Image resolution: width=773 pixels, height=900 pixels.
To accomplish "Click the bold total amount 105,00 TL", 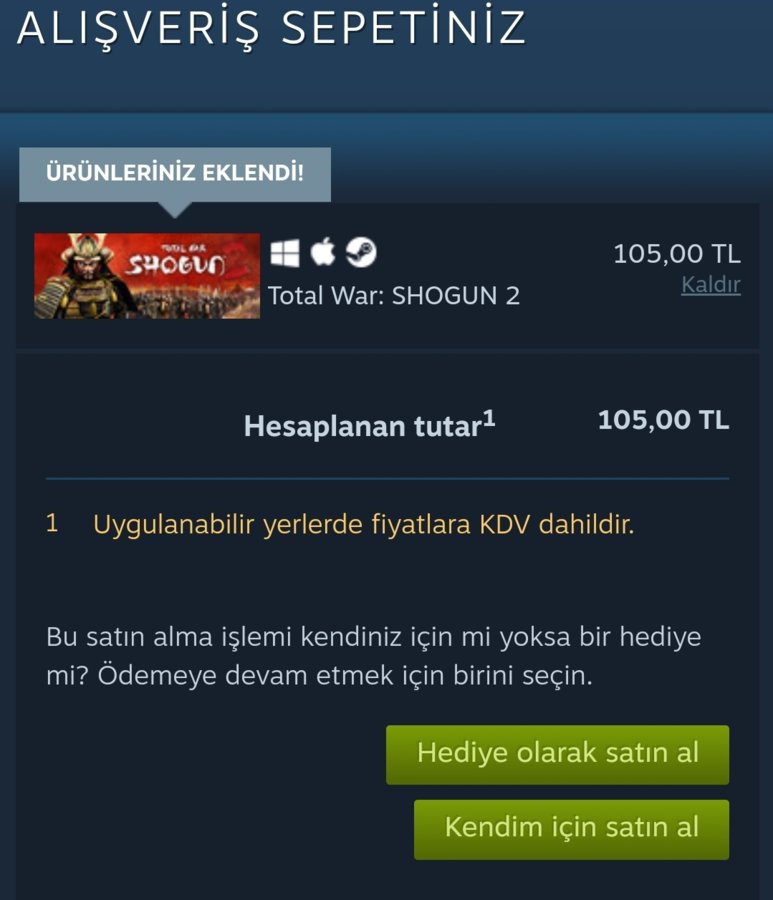I will coord(663,420).
